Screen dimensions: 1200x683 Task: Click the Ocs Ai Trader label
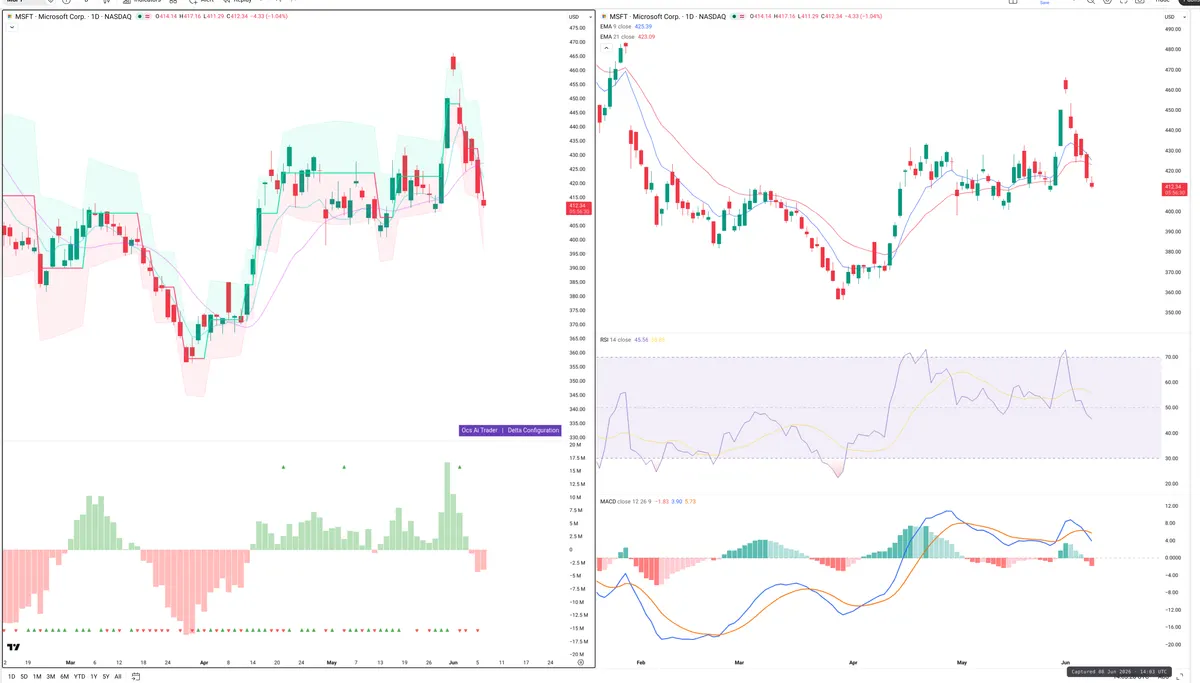(x=479, y=430)
